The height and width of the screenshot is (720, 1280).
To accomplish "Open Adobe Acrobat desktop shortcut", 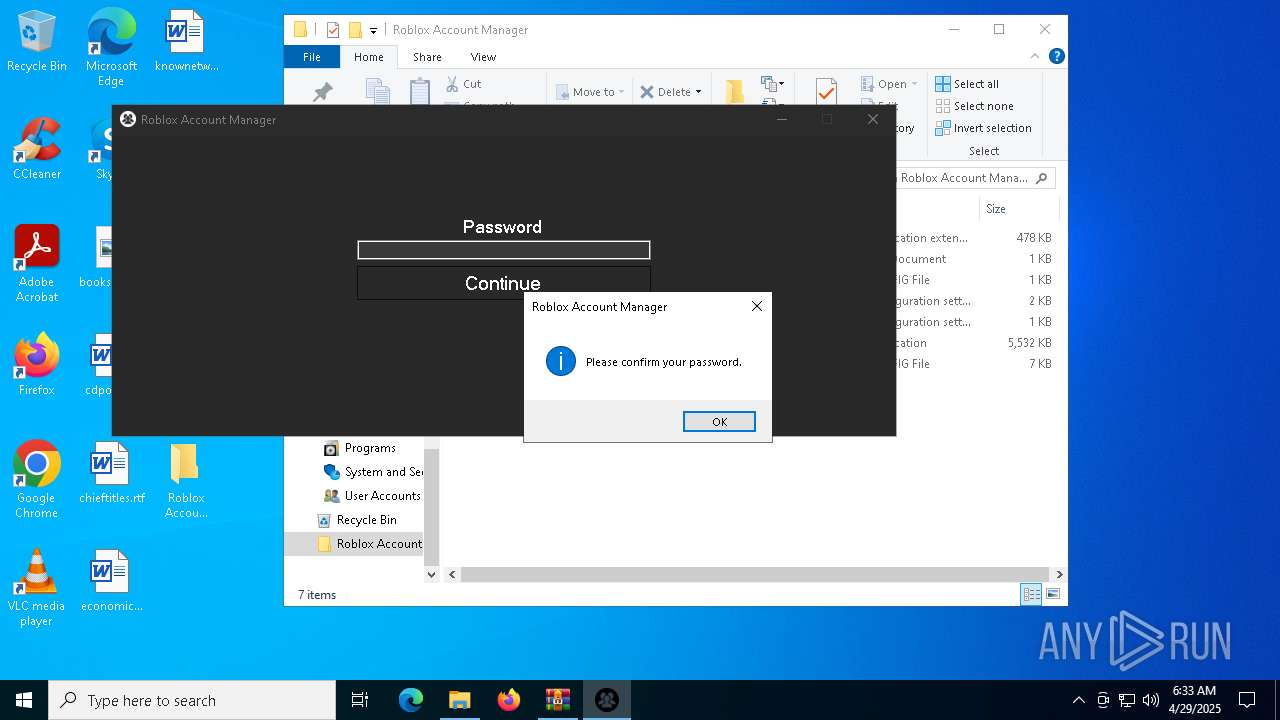I will coord(37,264).
